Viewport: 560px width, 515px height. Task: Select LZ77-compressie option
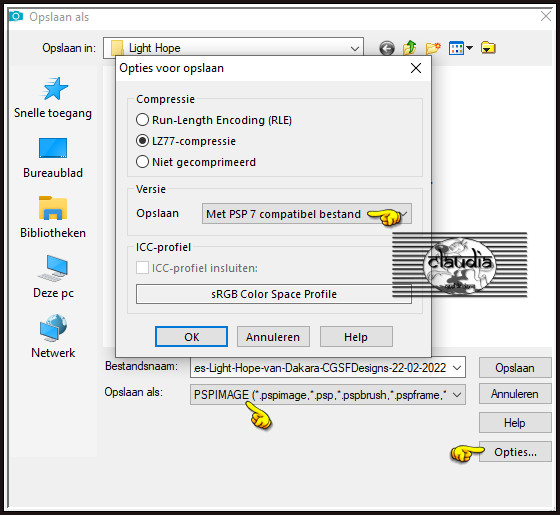(186, 141)
